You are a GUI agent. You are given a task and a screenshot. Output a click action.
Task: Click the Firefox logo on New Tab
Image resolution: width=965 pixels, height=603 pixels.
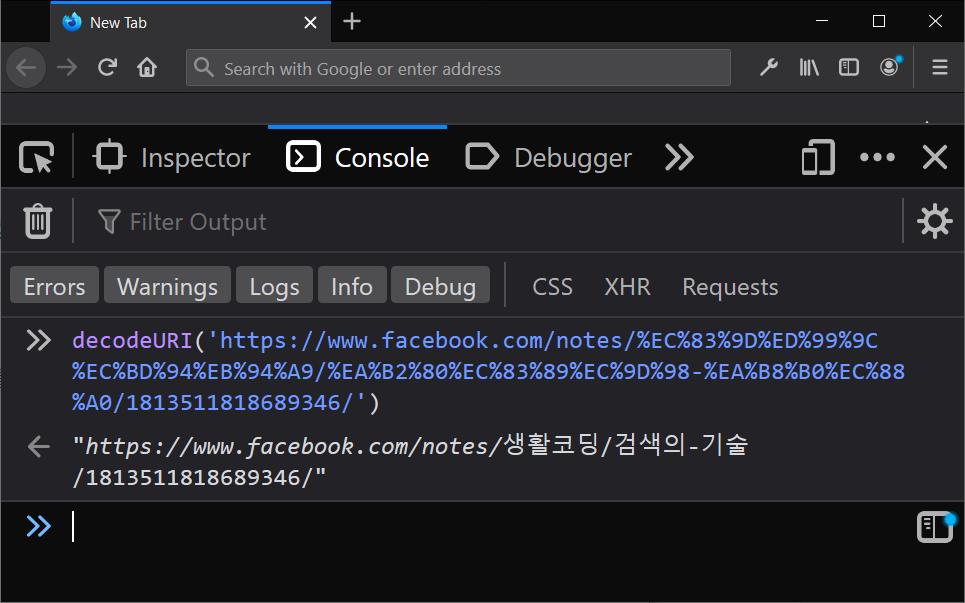point(72,22)
